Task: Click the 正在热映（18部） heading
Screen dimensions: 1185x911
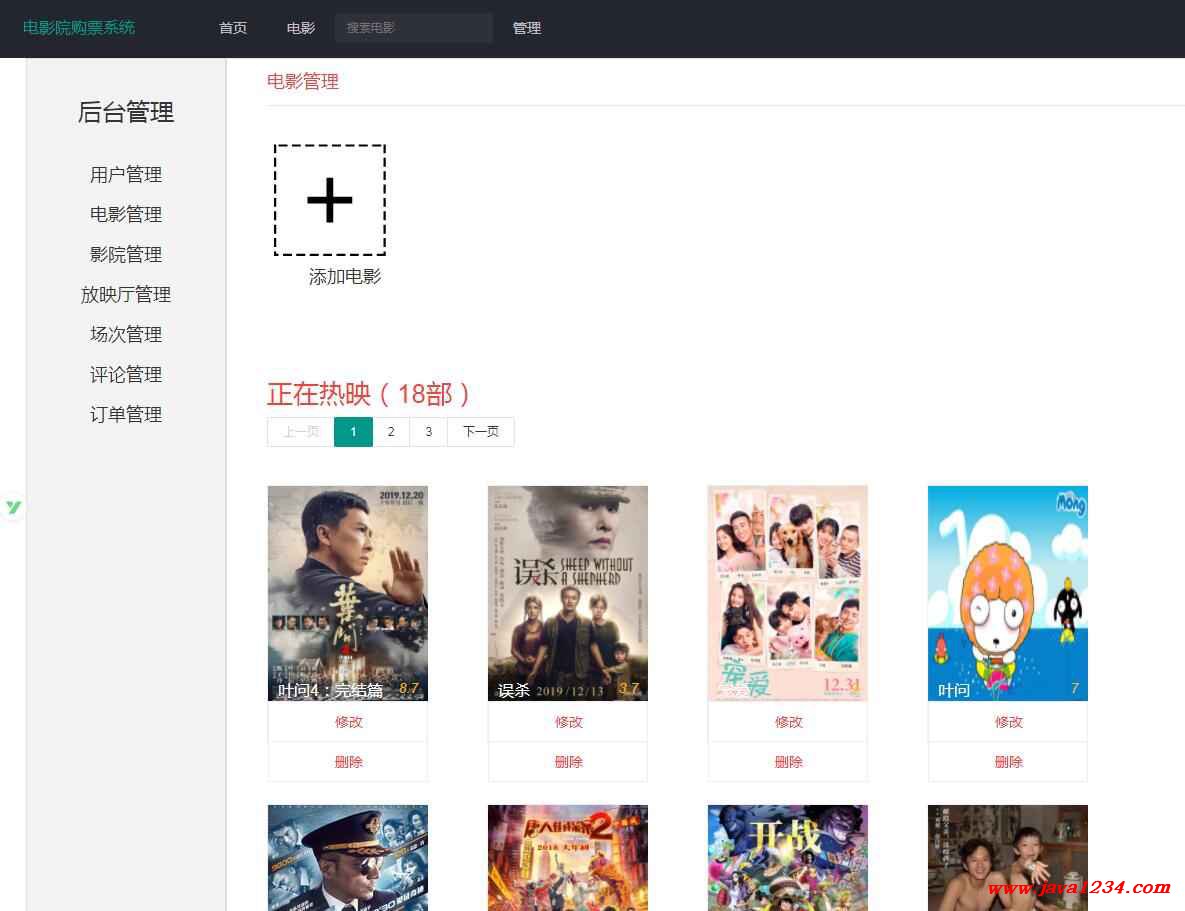Action: [369, 394]
